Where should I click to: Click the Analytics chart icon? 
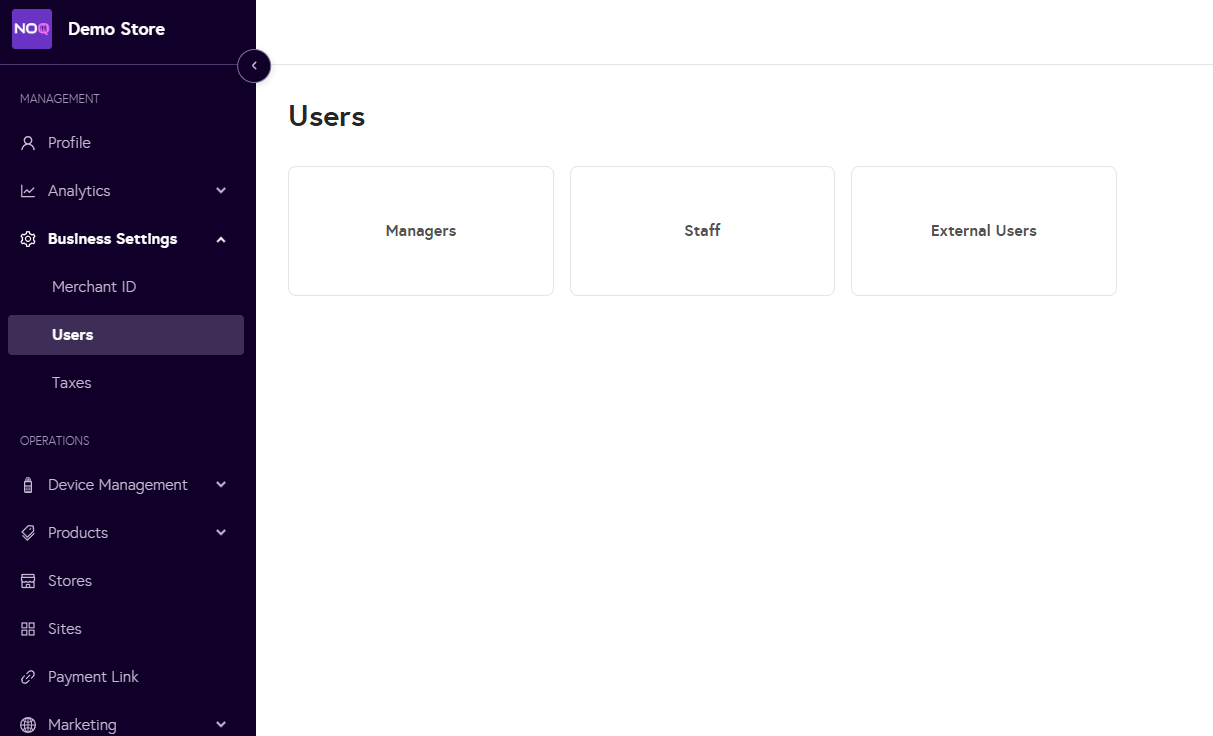[28, 191]
